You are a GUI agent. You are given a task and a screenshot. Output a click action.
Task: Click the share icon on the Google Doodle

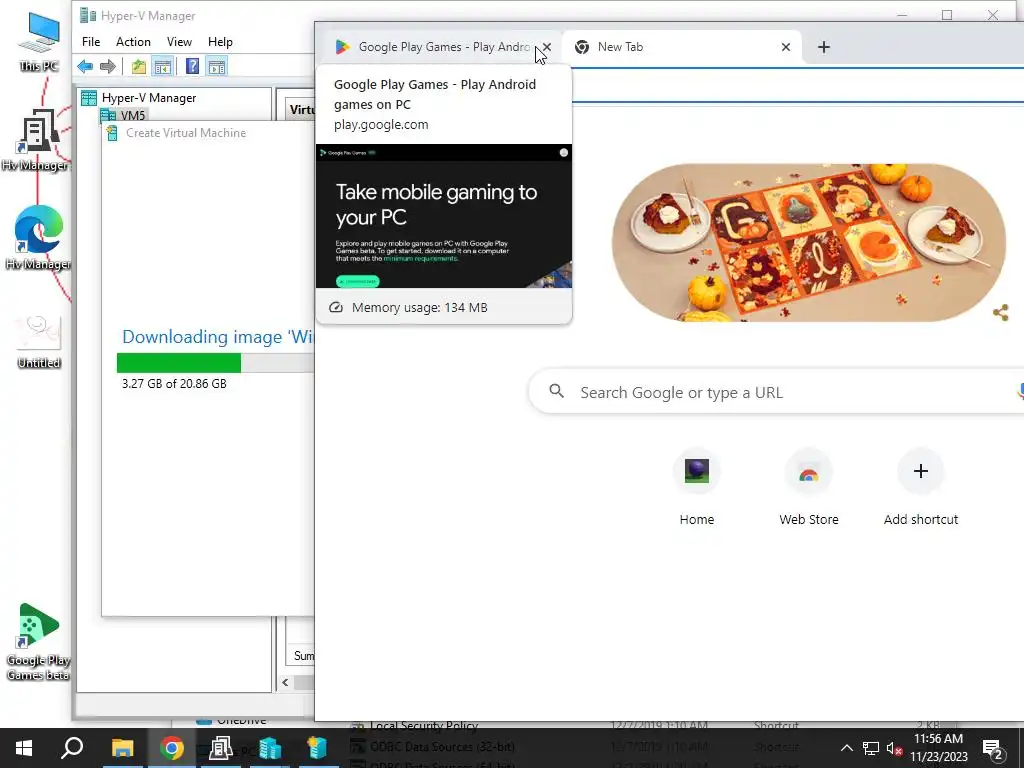pyautogui.click(x=1000, y=313)
